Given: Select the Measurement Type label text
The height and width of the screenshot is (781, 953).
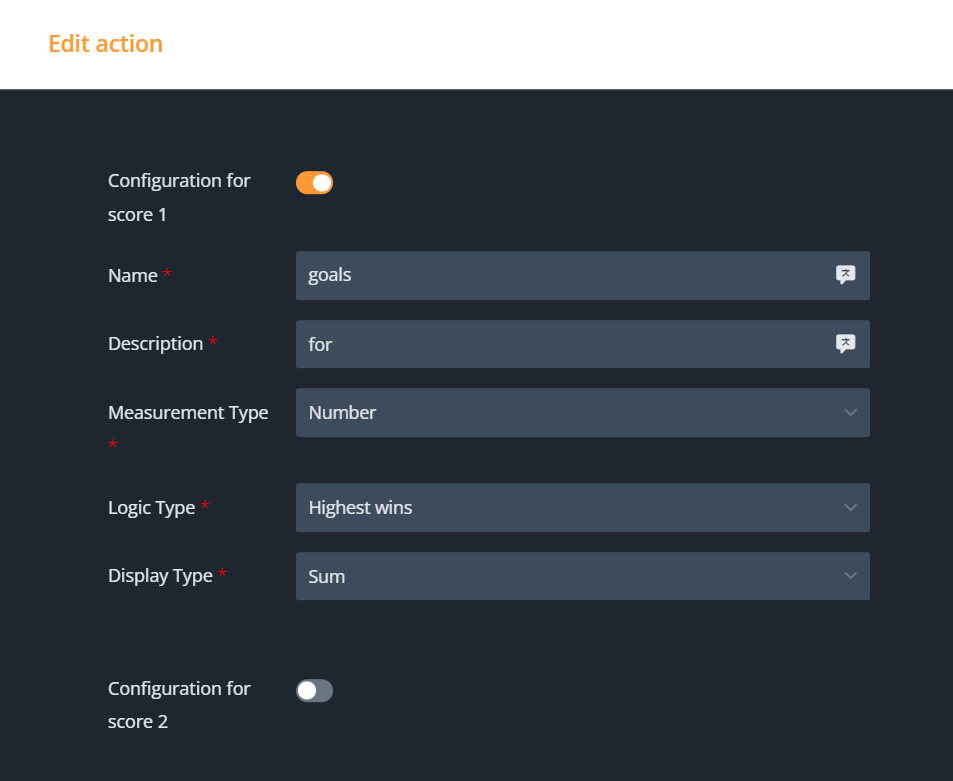Looking at the screenshot, I should point(187,413).
